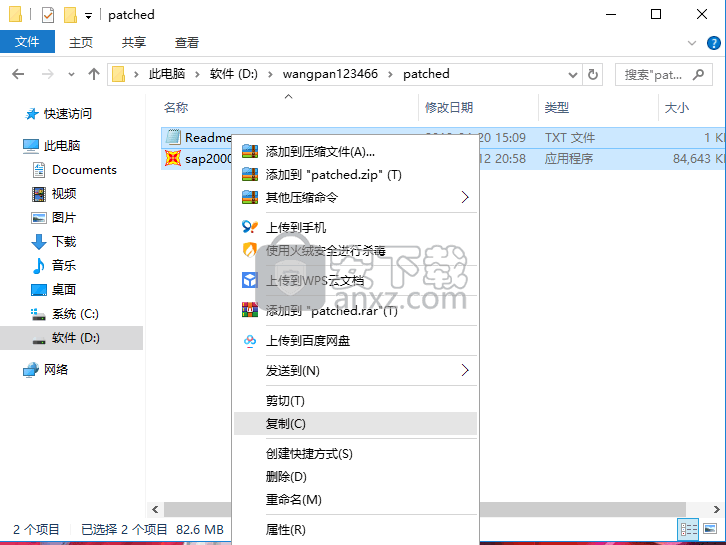Click the System (C:) drive icon
The image size is (726, 545).
tap(38, 314)
